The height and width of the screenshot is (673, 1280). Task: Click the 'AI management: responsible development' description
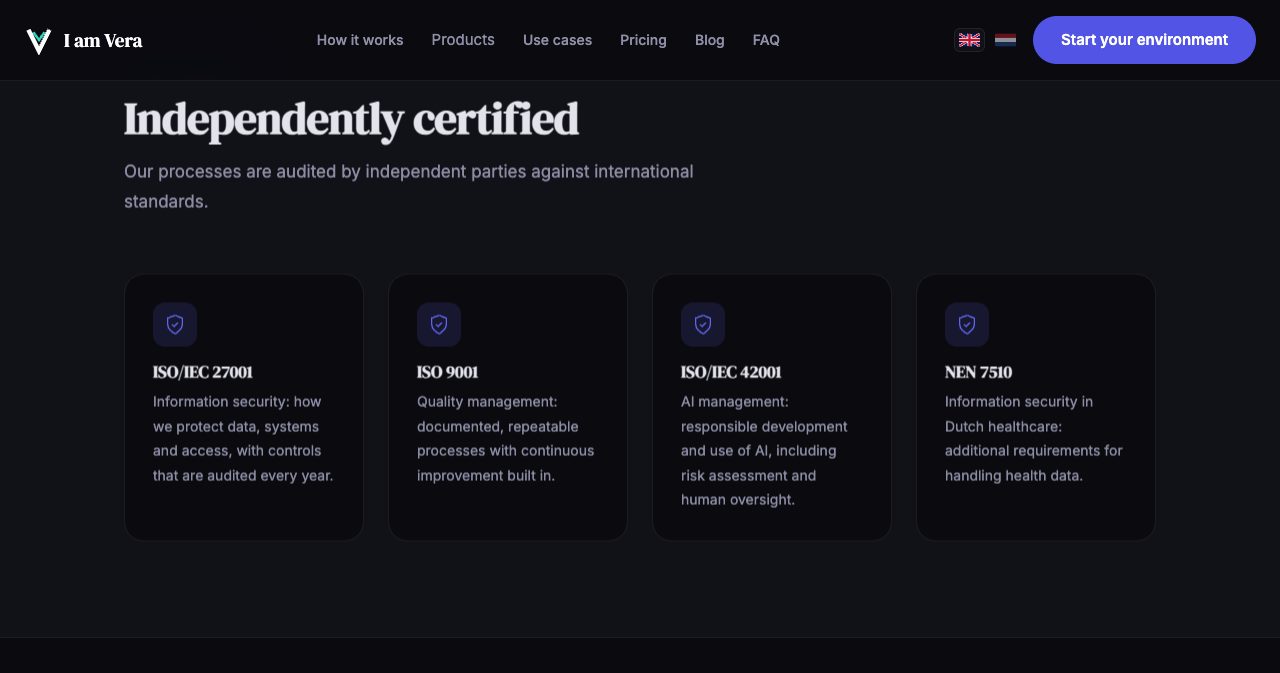click(764, 451)
